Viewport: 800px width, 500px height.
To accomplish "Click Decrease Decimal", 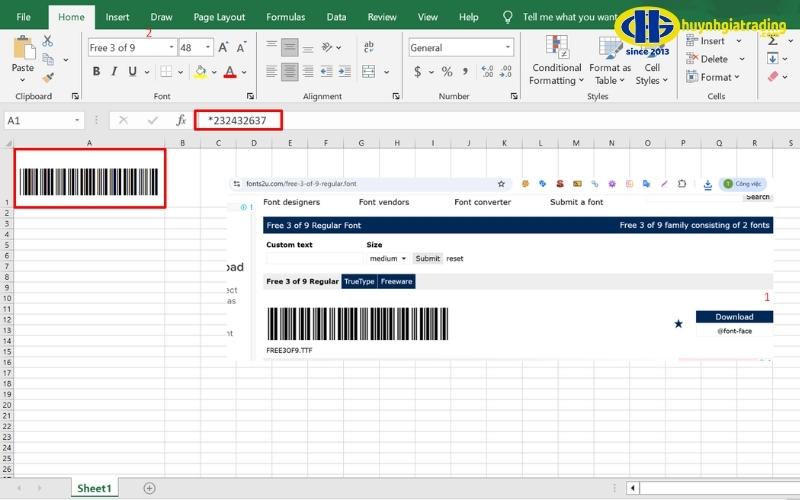I will [x=505, y=71].
